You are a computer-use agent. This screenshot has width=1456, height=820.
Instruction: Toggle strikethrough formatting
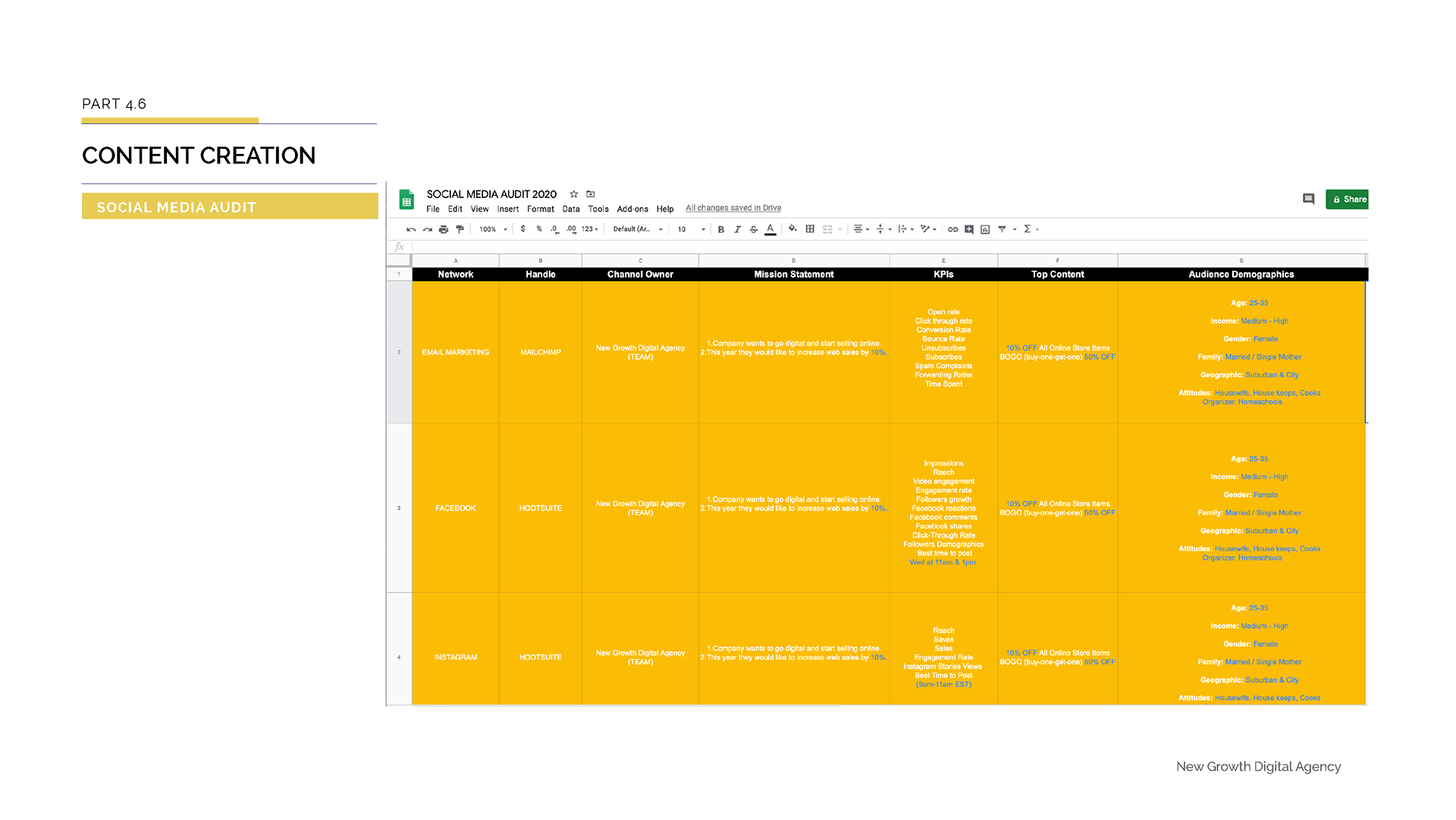coord(754,229)
